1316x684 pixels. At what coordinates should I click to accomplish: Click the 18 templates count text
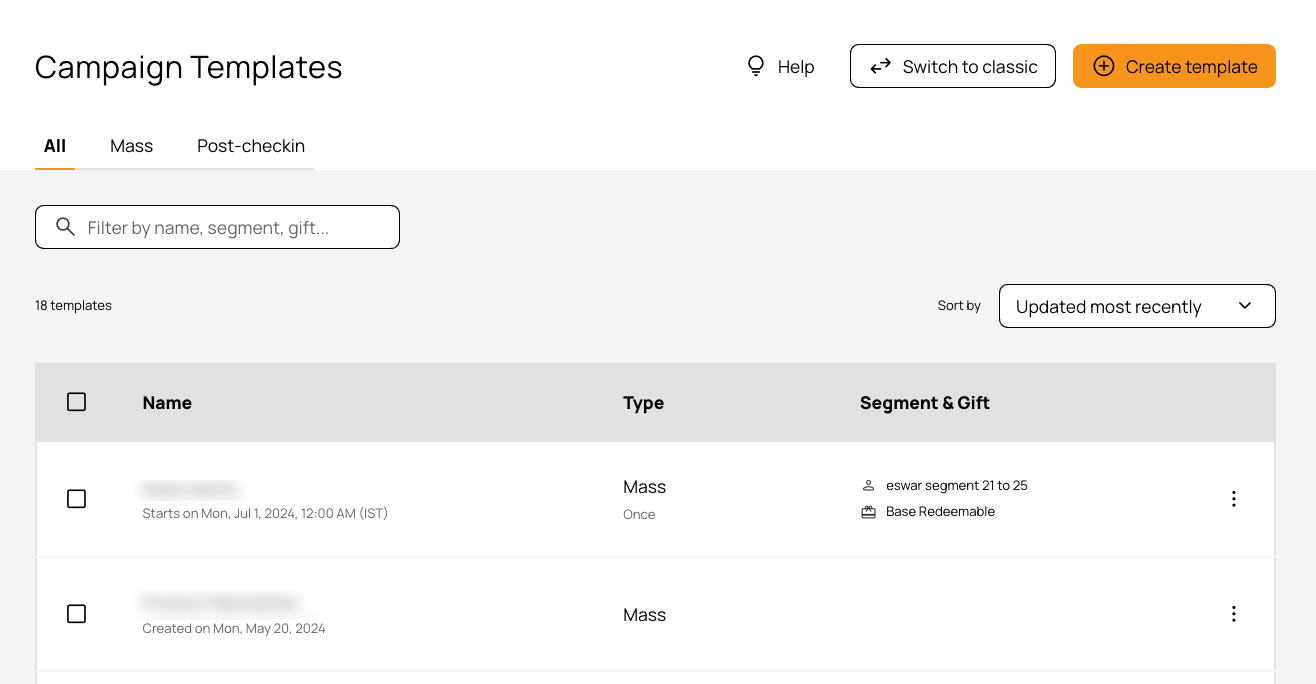click(73, 306)
